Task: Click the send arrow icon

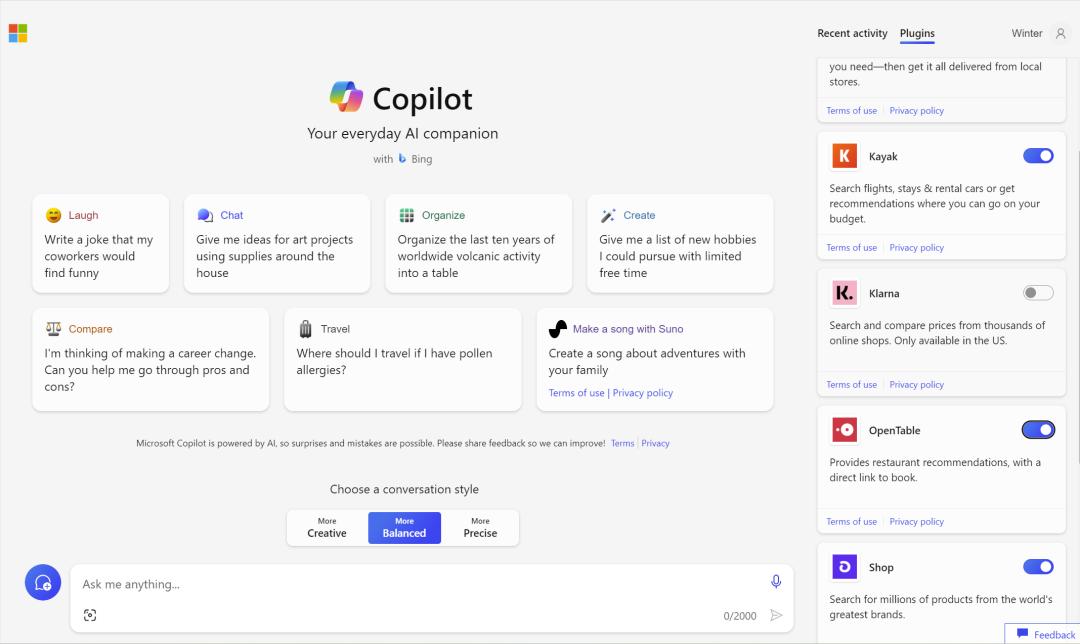Action: pyautogui.click(x=776, y=615)
